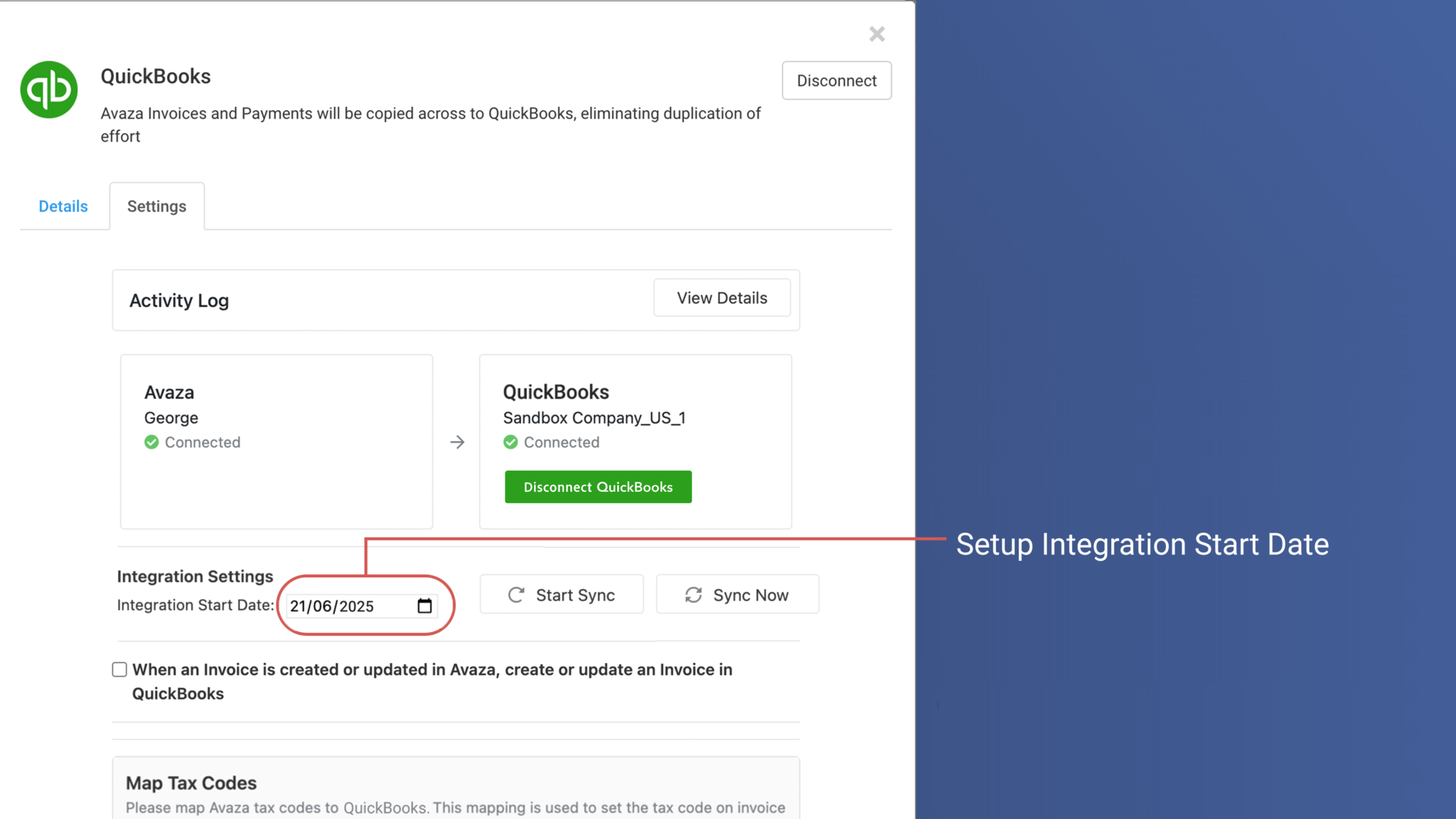Click the green Connected check for QuickBooks

[511, 441]
